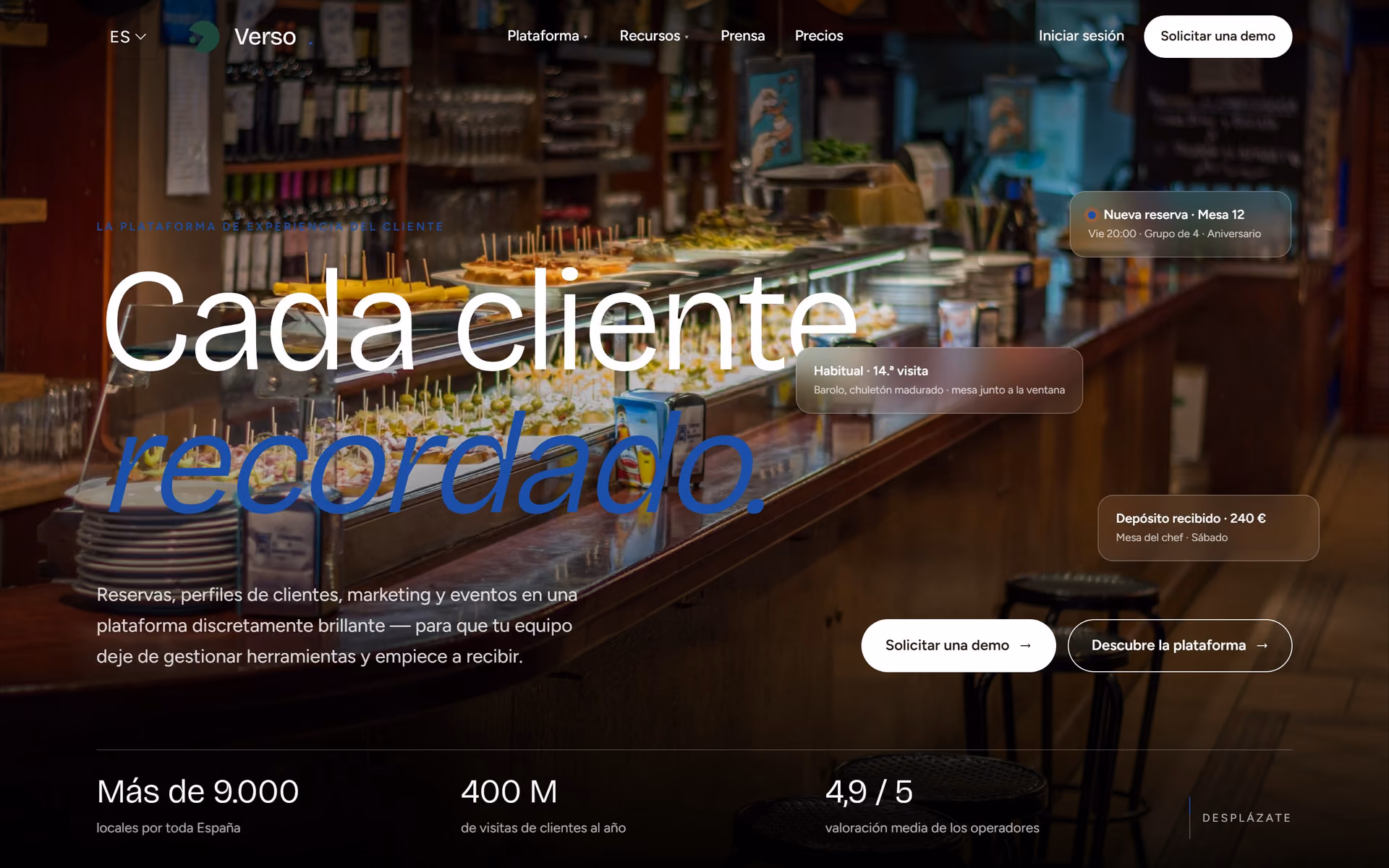Open the Prensa page
The image size is (1389, 868).
pyautogui.click(x=742, y=36)
